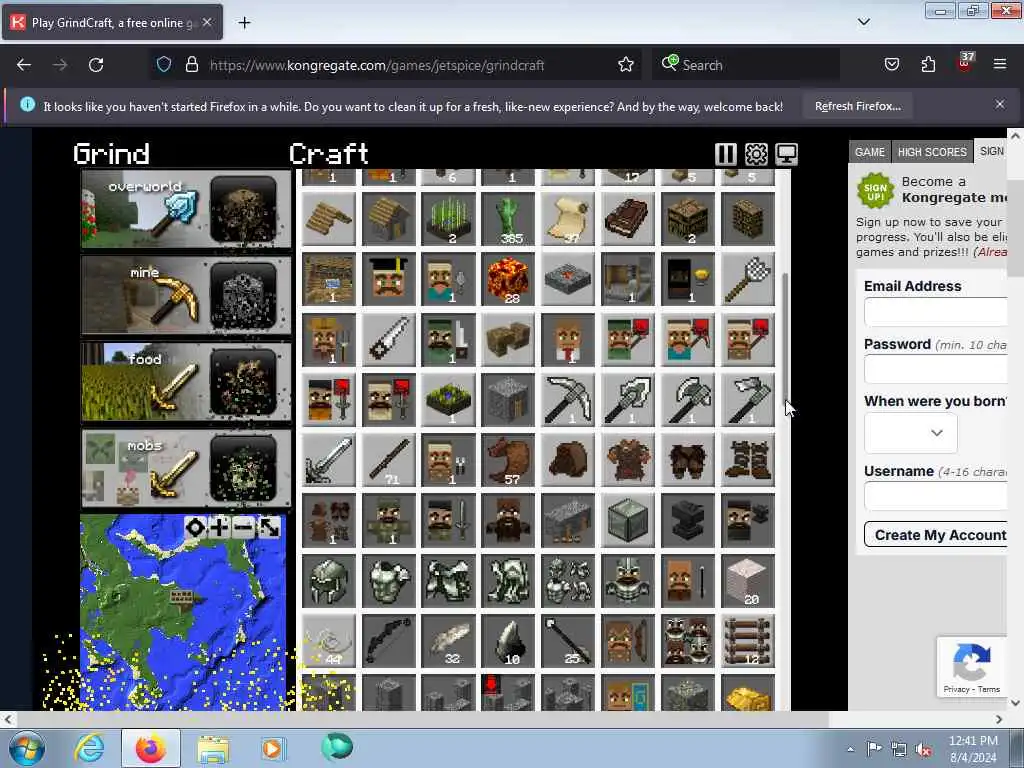Image resolution: width=1024 pixels, height=768 pixels.
Task: Open the birth date dropdown
Action: pyautogui.click(x=910, y=433)
